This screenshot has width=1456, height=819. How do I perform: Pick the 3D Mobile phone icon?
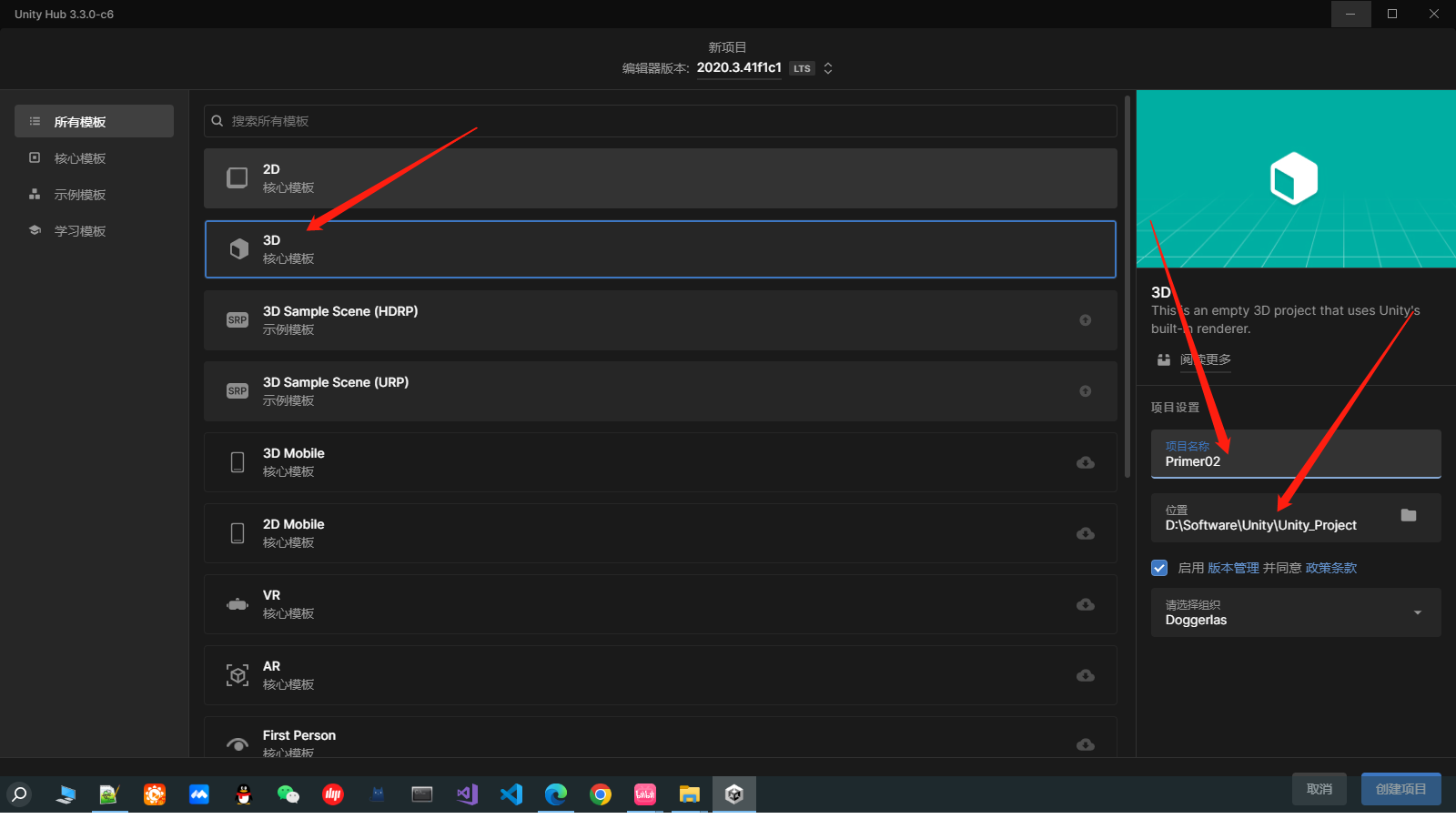[238, 462]
